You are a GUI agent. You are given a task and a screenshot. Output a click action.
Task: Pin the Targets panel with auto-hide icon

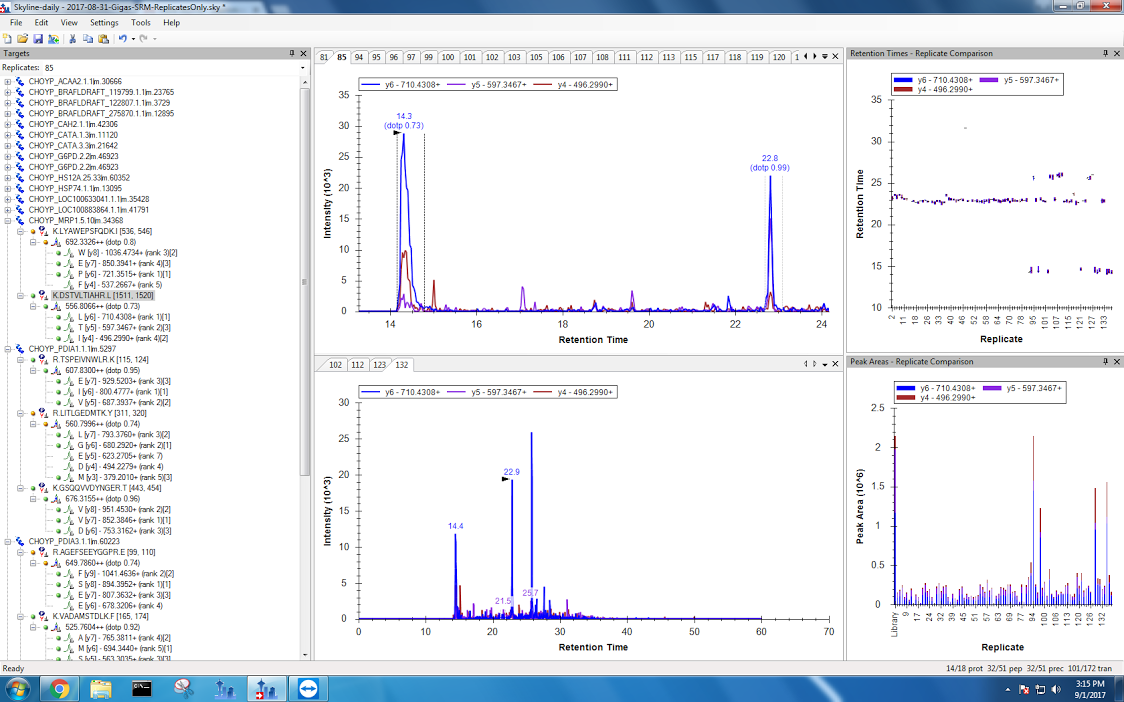coord(291,53)
